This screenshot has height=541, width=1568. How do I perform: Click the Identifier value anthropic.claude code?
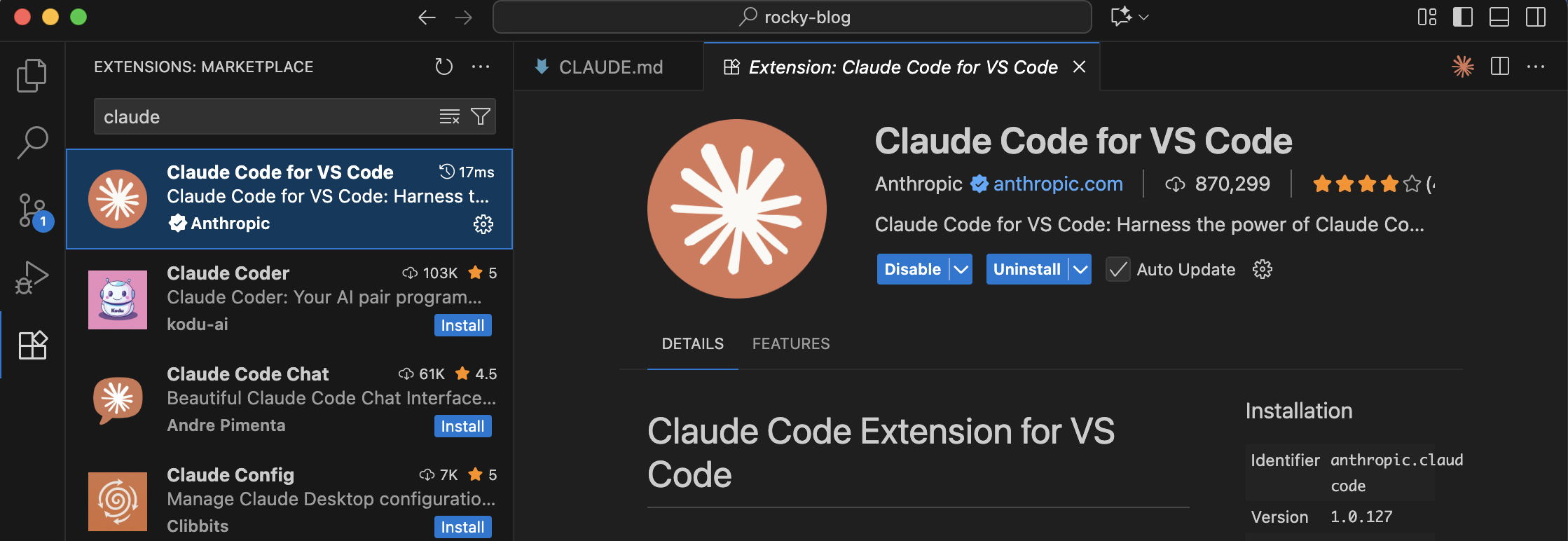click(1396, 472)
